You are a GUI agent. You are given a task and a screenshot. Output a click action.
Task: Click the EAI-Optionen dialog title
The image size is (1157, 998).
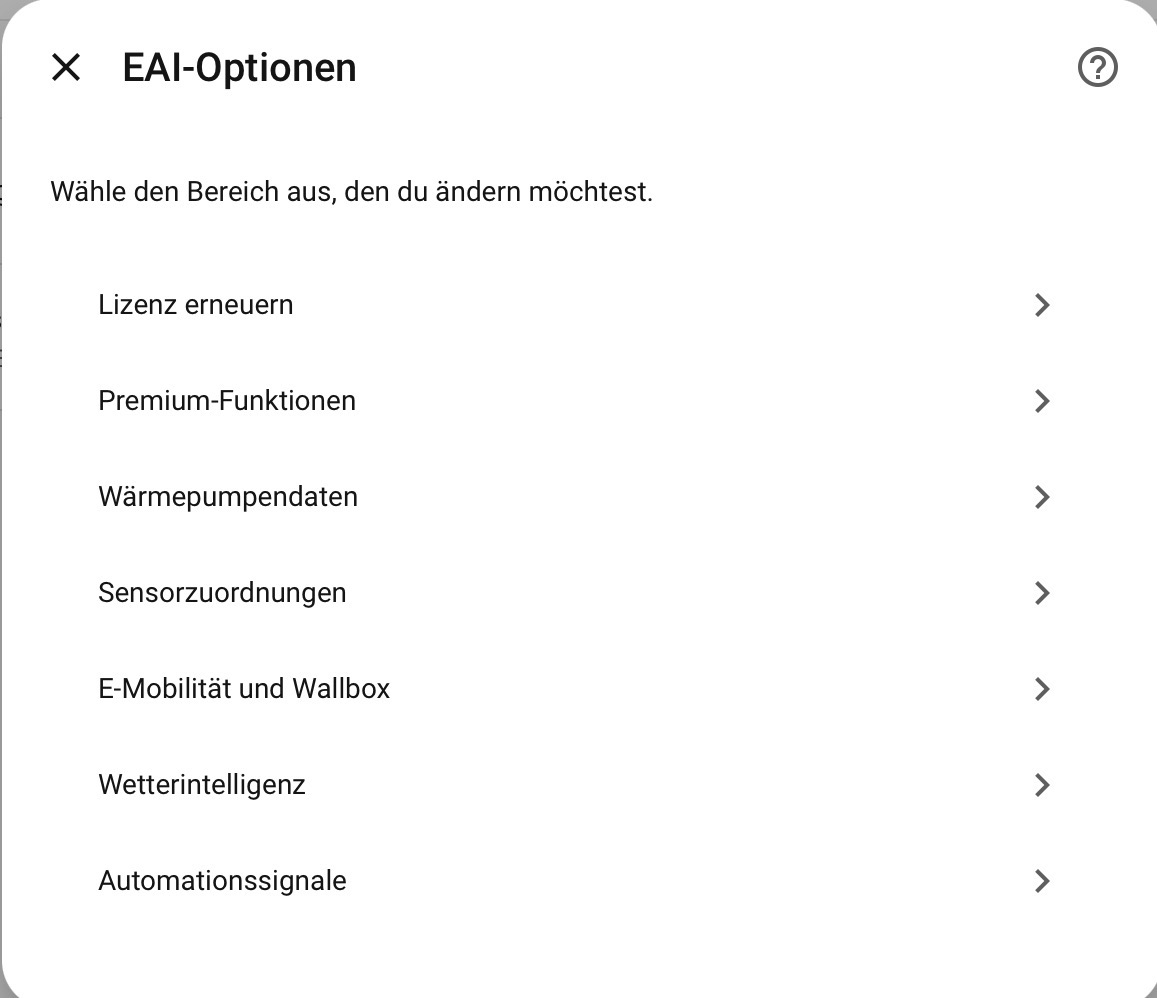tap(239, 68)
